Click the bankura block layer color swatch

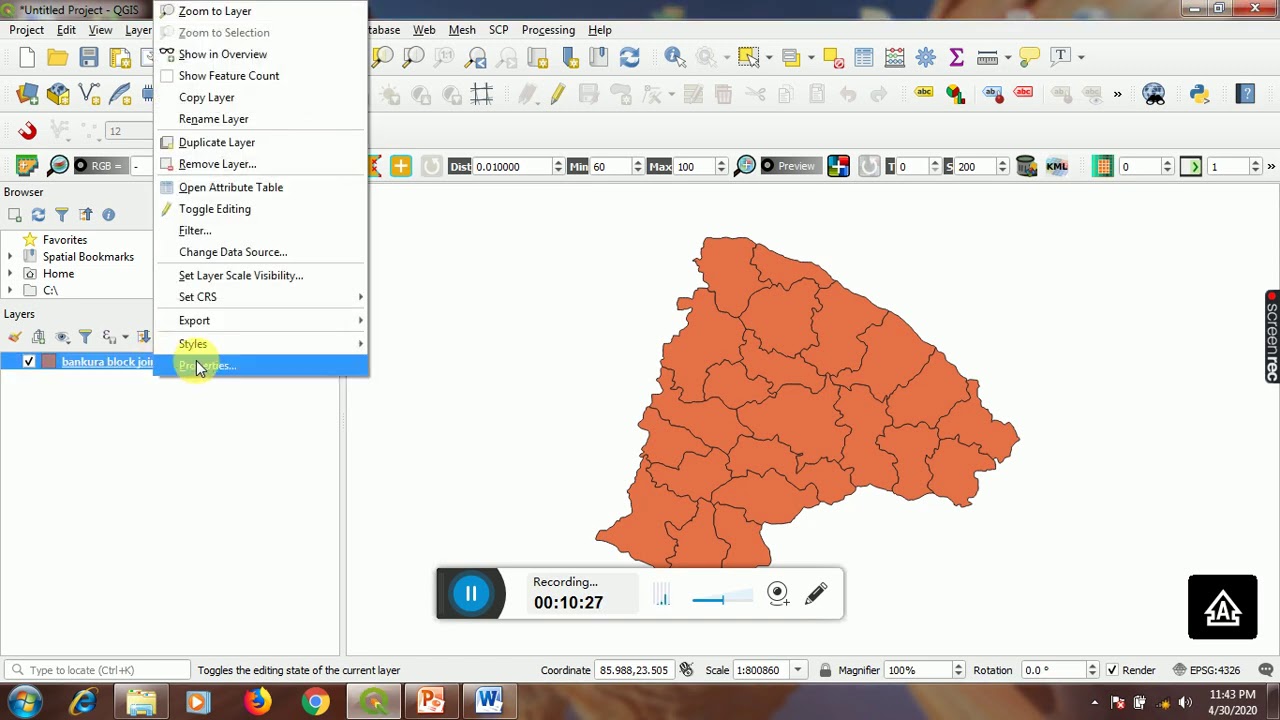click(49, 362)
